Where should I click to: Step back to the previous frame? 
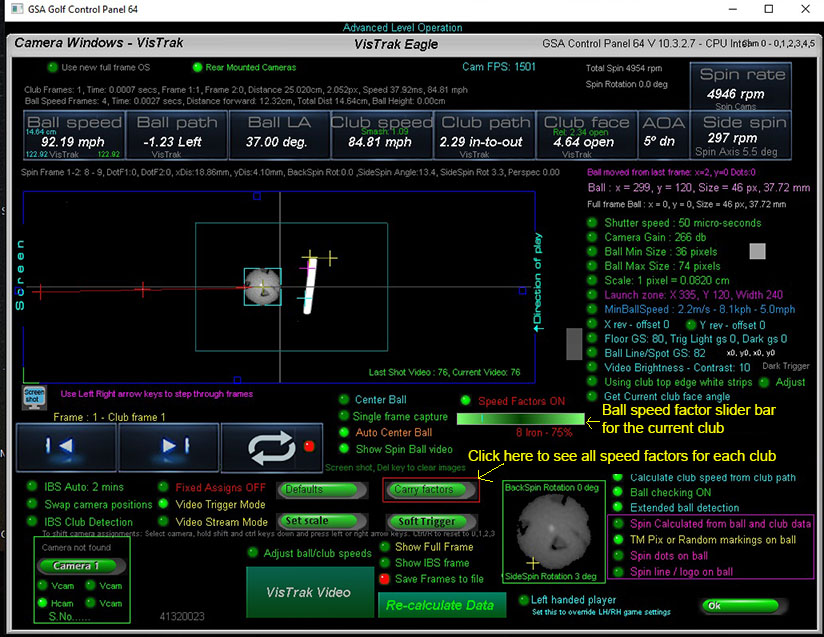point(66,447)
